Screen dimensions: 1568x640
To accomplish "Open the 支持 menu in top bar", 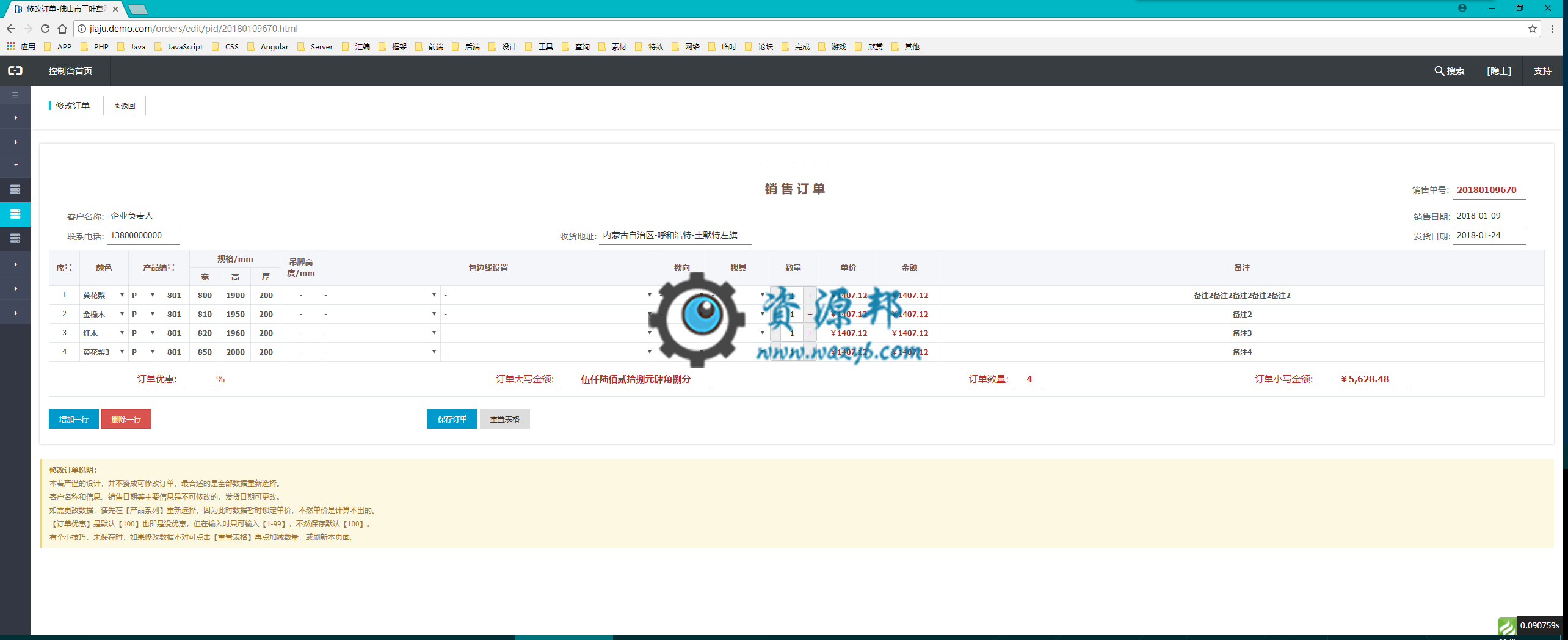I will coord(1542,71).
